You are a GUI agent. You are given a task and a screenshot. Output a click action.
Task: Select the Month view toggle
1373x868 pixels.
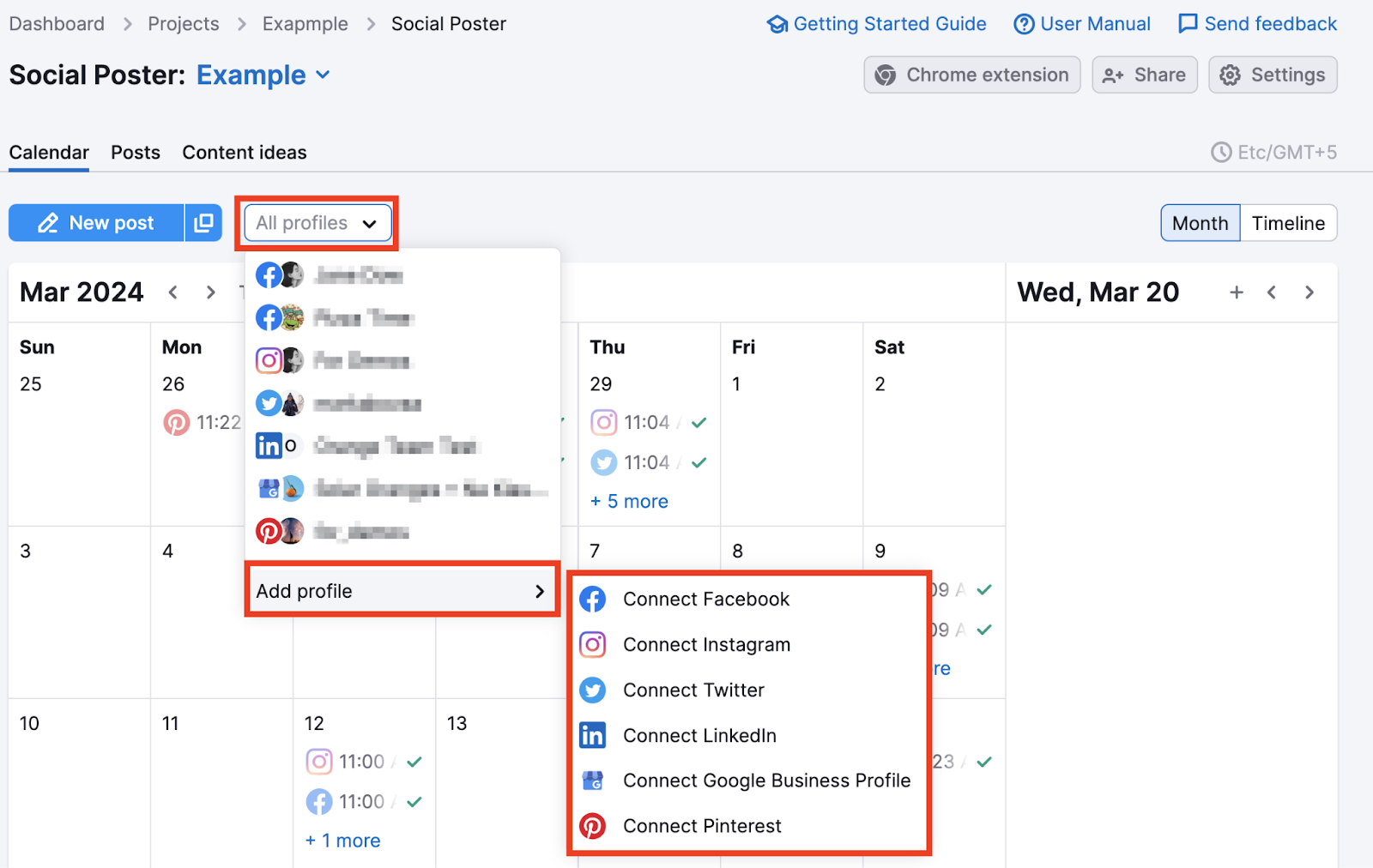coord(1200,223)
